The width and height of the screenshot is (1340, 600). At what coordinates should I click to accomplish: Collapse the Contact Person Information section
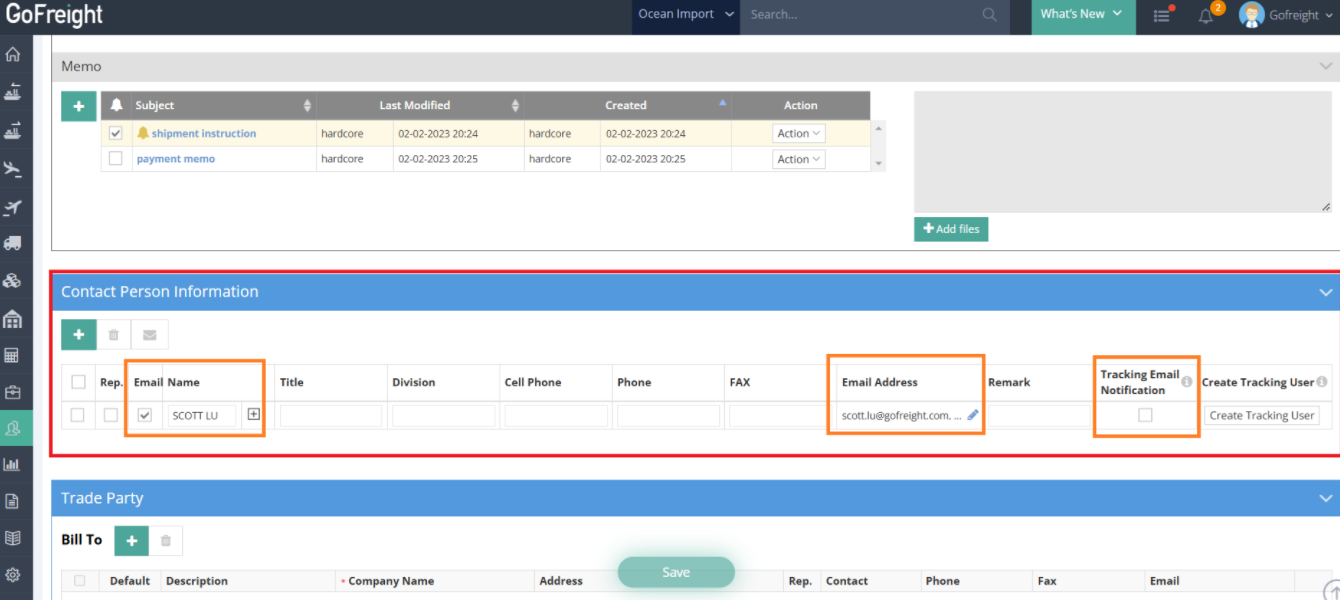pos(1325,292)
